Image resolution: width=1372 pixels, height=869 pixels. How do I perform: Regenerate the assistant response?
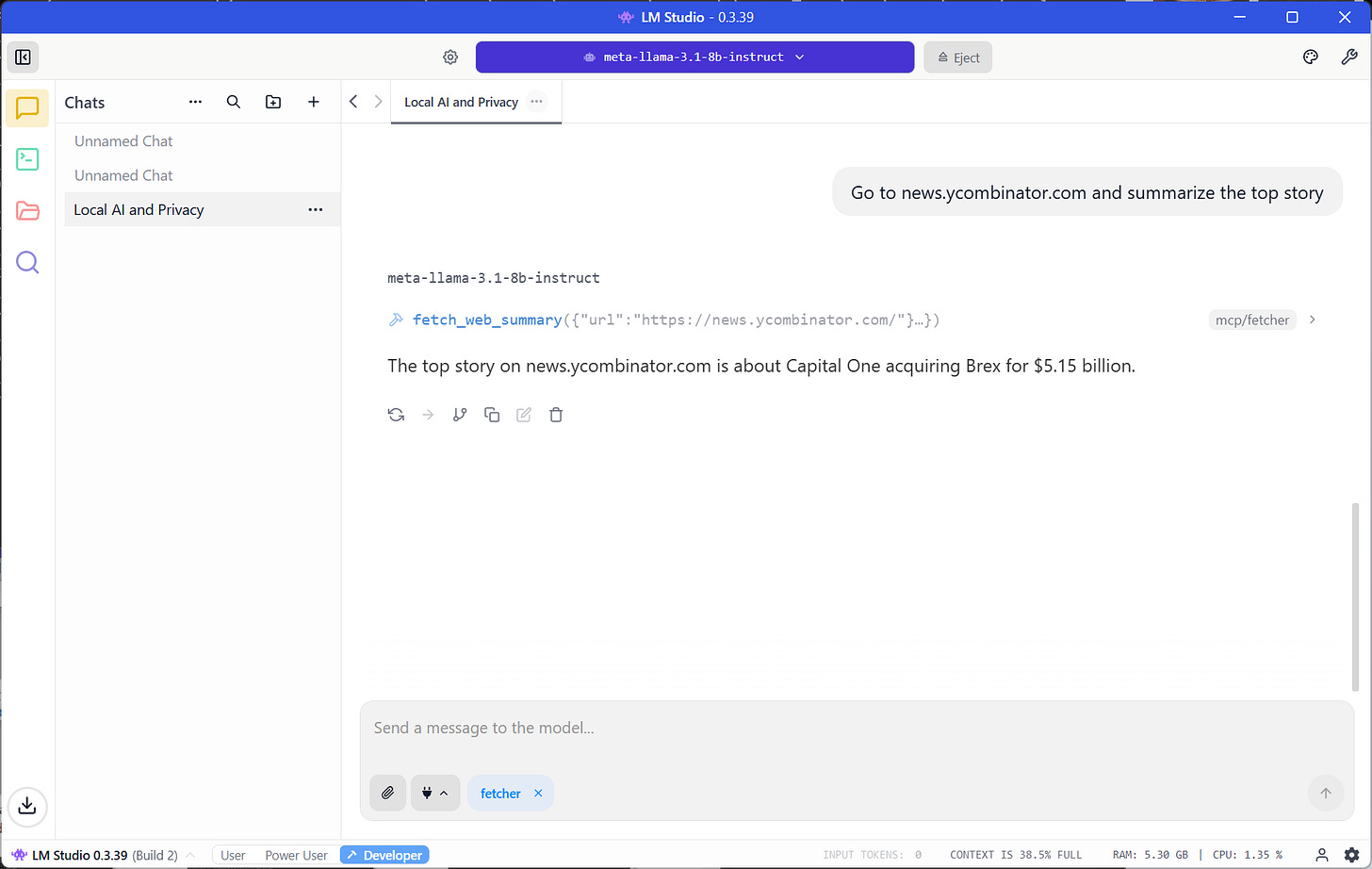tap(396, 415)
